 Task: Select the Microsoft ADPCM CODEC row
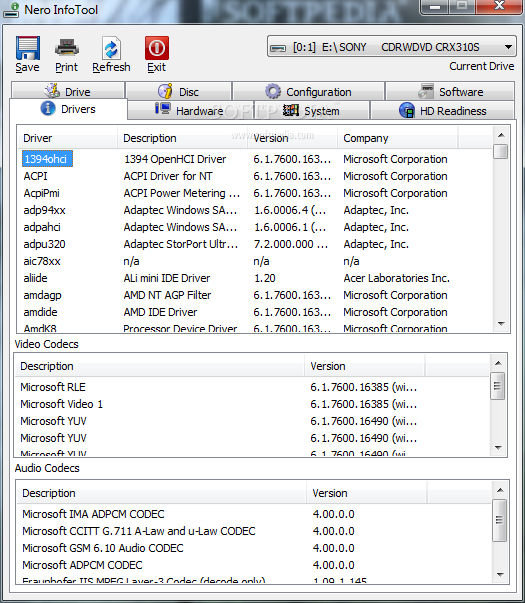[82, 565]
